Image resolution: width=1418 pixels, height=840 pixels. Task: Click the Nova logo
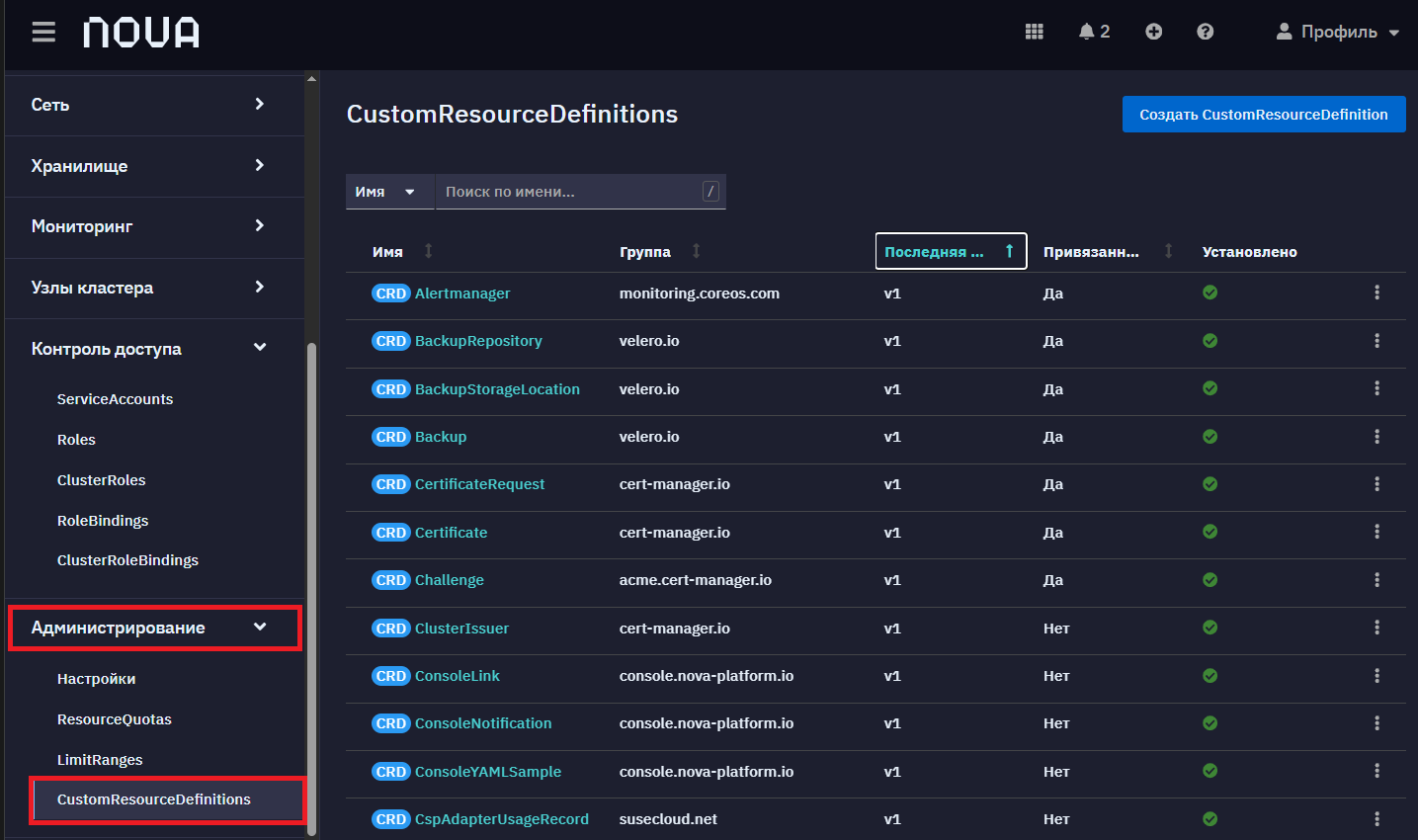coord(141,33)
